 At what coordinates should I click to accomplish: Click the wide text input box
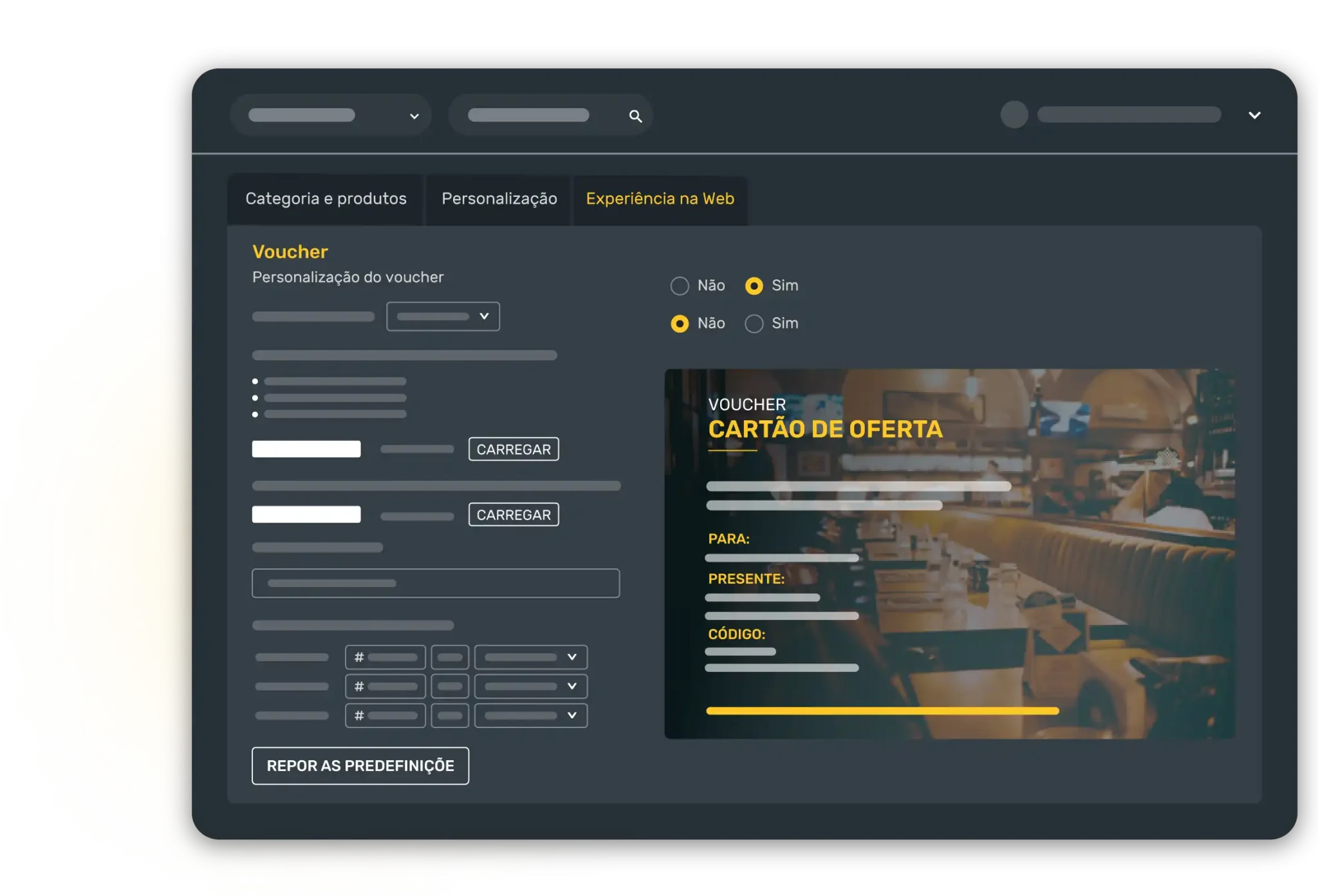(x=436, y=583)
